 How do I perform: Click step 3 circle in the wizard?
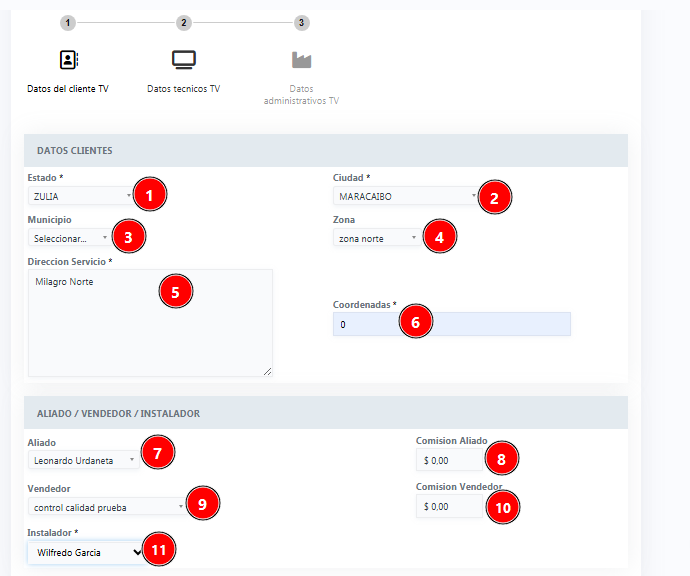[301, 23]
